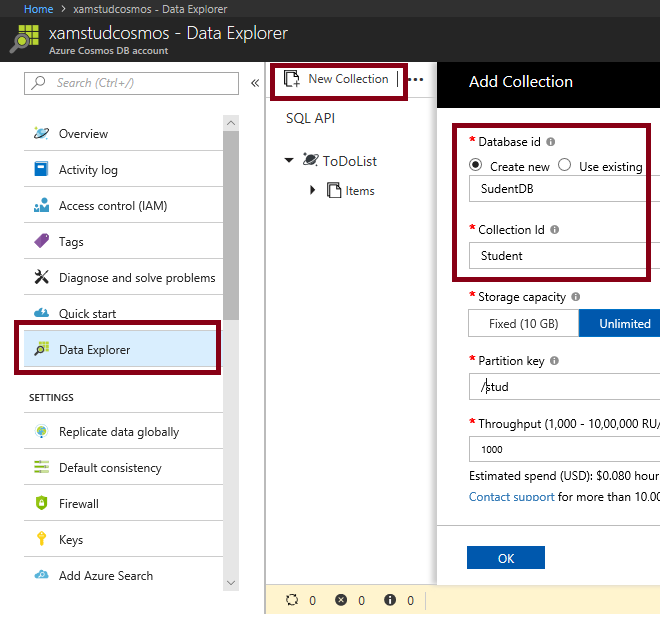Select the Create new radio button

[476, 166]
